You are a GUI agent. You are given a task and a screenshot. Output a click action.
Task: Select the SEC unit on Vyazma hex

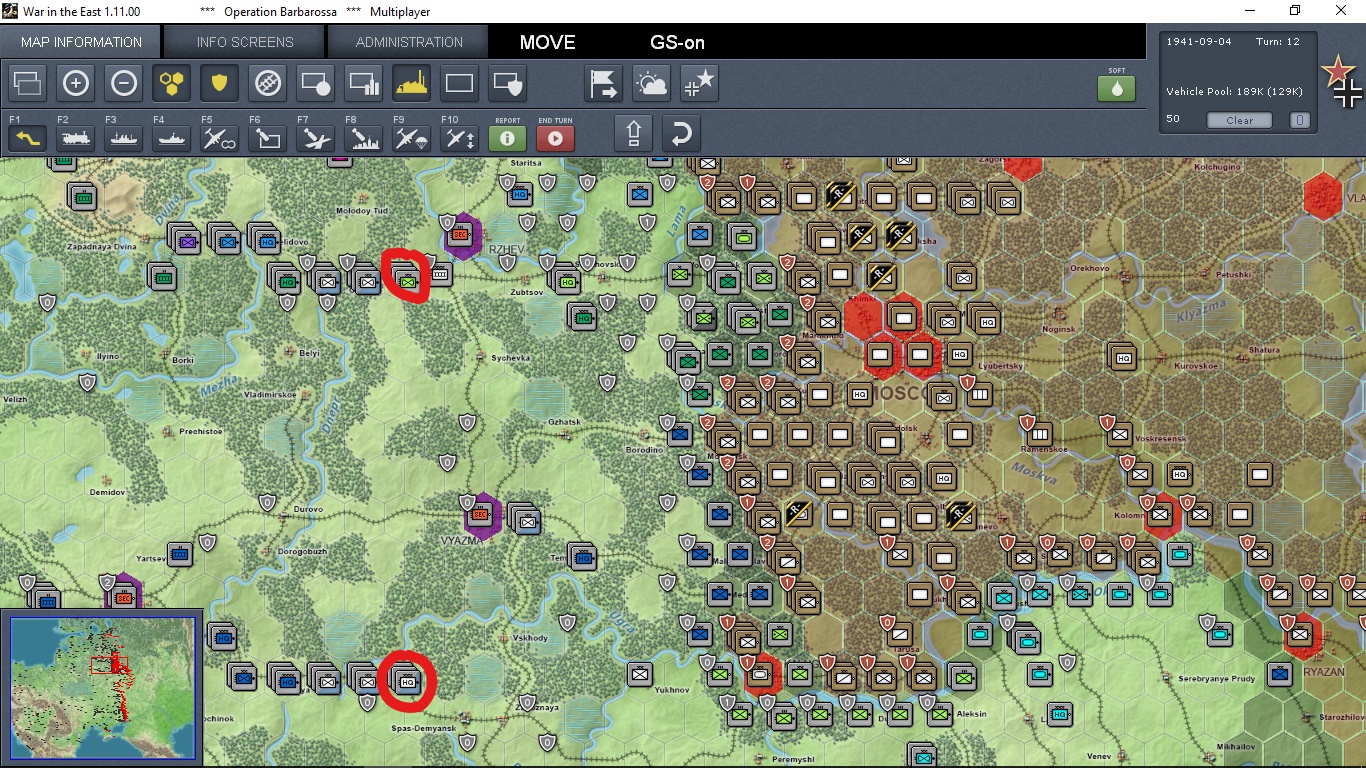point(480,514)
